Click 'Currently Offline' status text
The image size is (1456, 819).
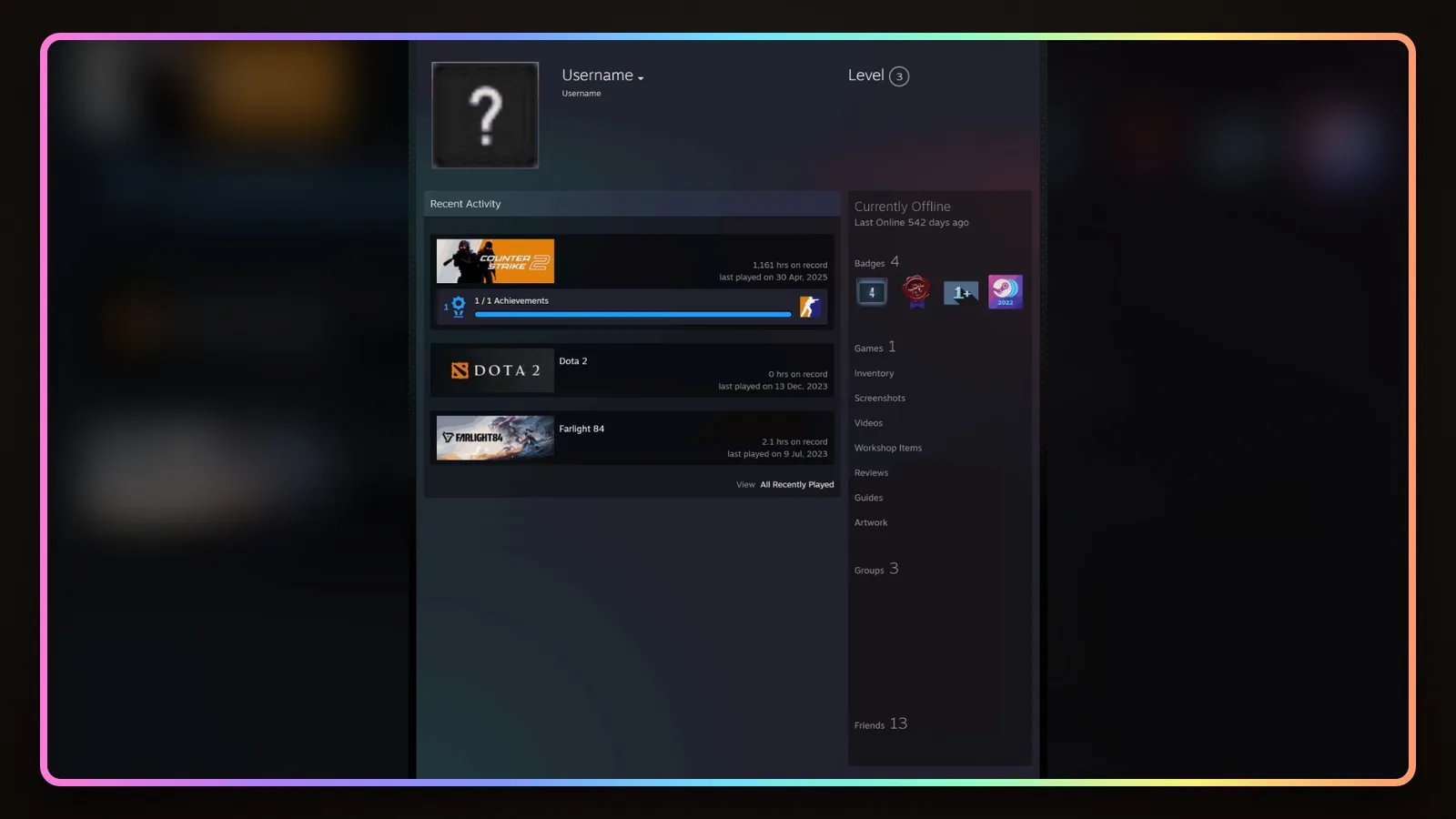tap(902, 207)
